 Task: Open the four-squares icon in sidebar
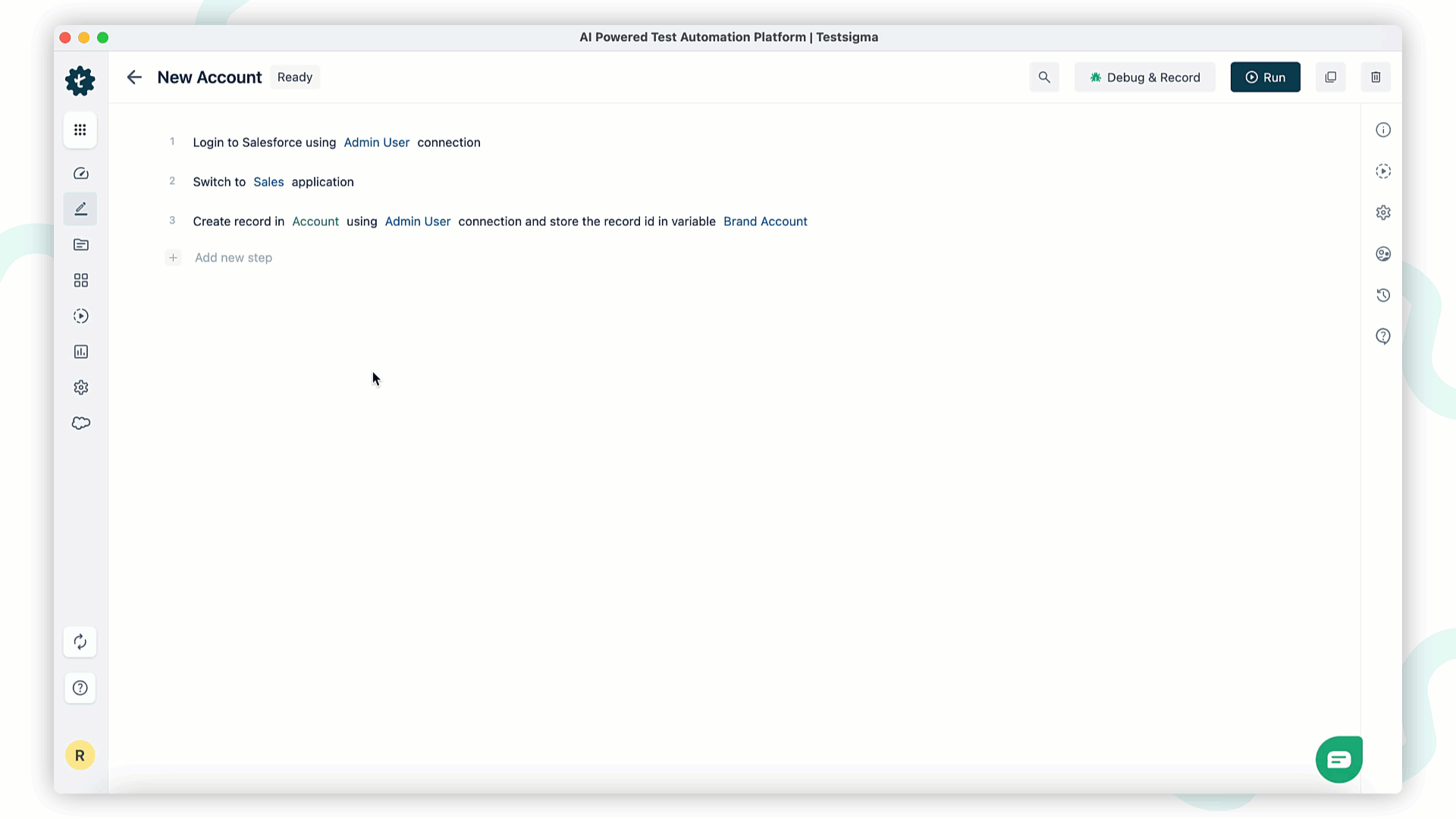point(81,281)
